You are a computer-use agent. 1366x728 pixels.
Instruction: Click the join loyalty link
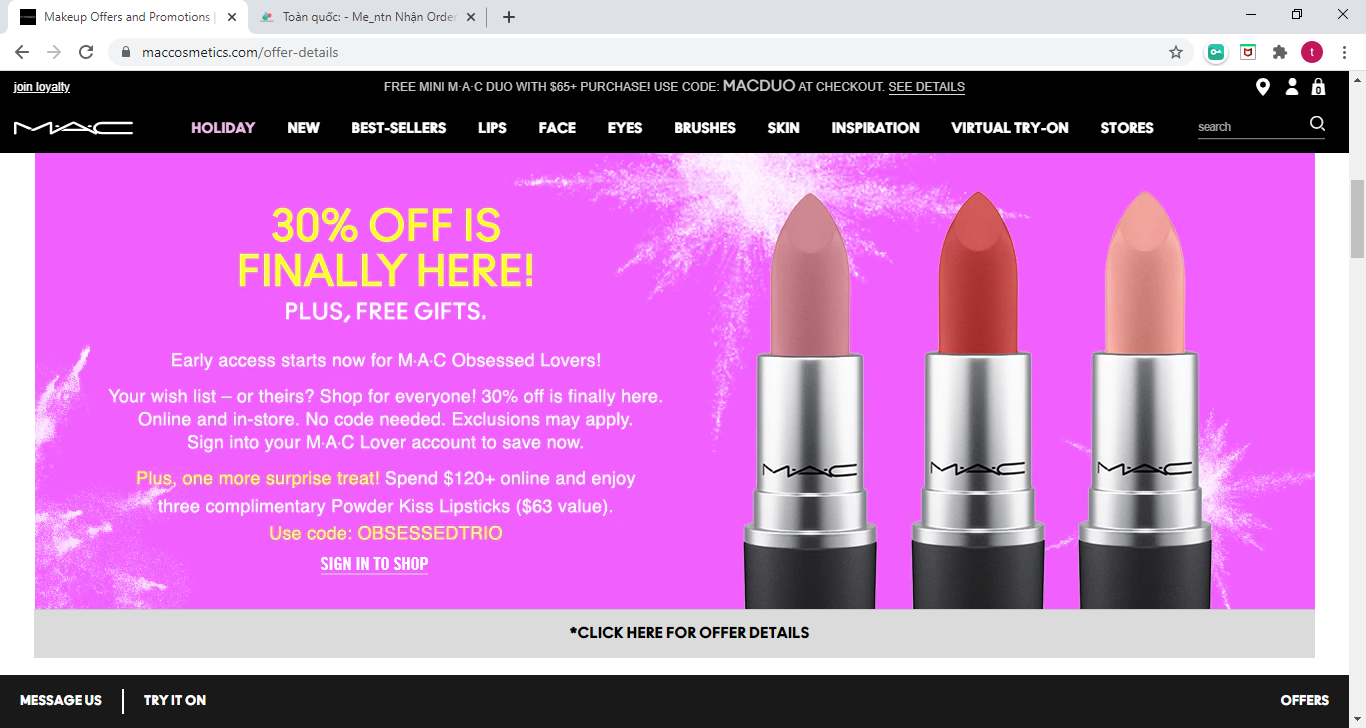[x=42, y=87]
